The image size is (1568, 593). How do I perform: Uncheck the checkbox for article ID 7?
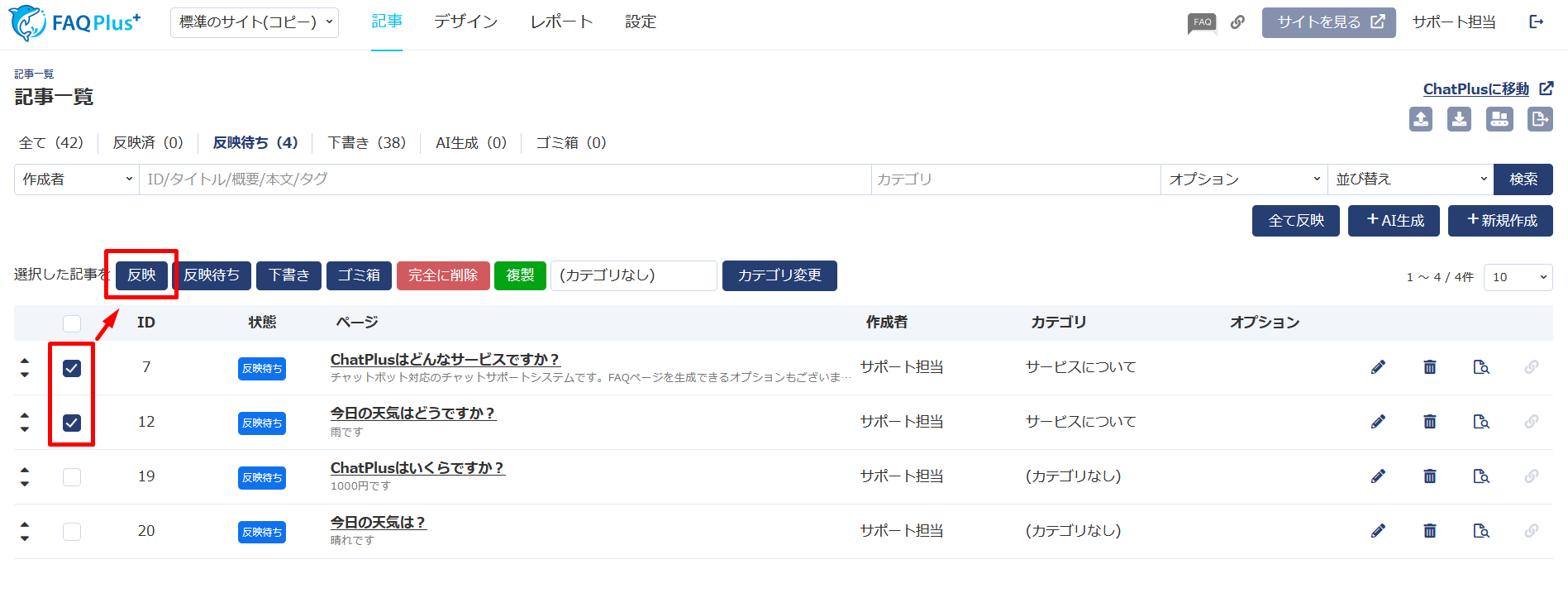pyautogui.click(x=72, y=368)
